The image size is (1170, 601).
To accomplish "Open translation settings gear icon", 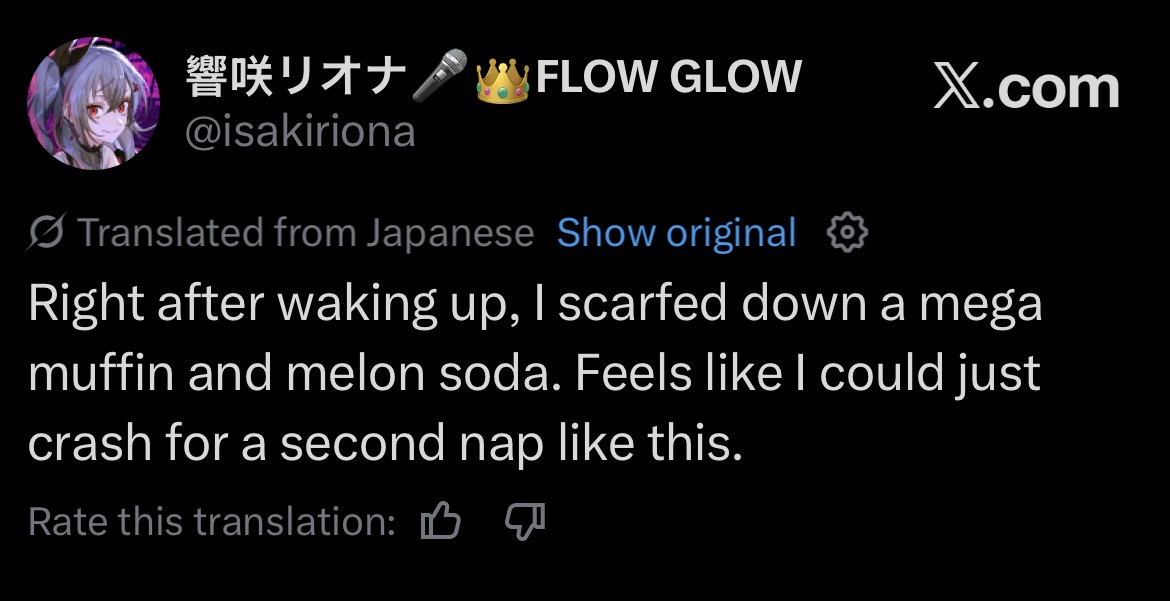I will click(x=847, y=233).
